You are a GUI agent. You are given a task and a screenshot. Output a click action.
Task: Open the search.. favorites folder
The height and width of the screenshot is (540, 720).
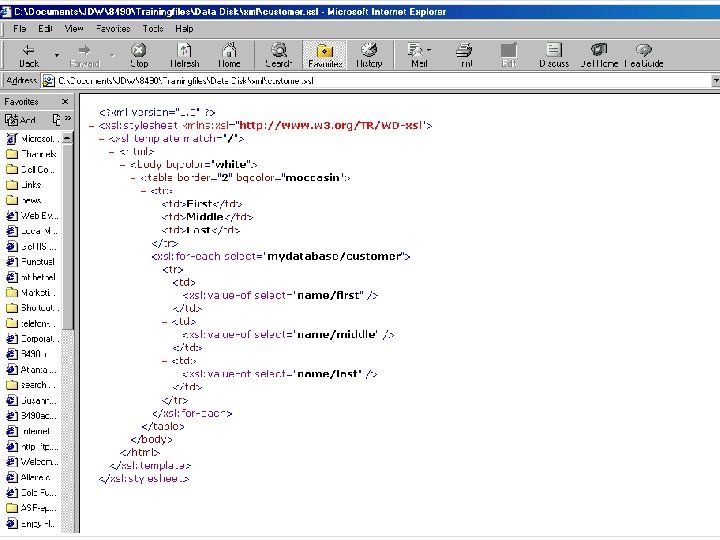pyautogui.click(x=31, y=385)
